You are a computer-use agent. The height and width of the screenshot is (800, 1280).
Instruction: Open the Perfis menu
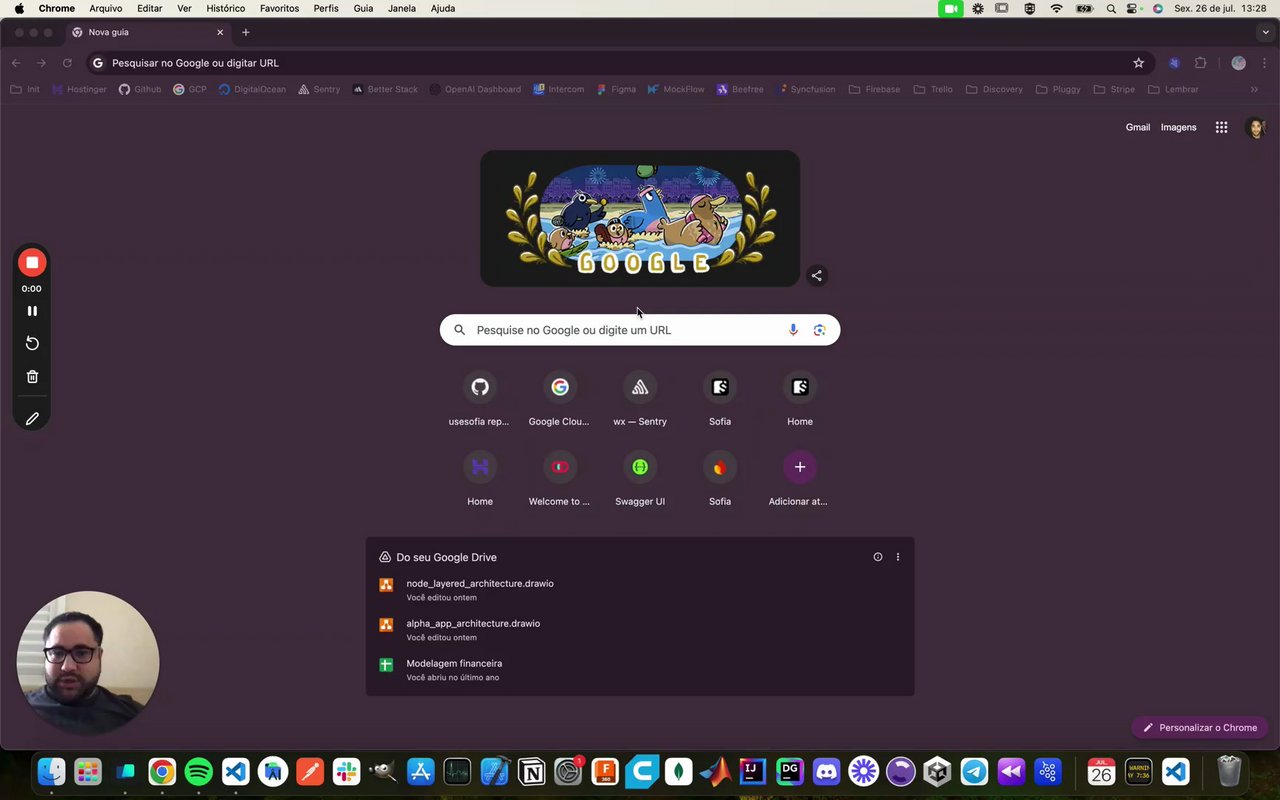[x=326, y=8]
